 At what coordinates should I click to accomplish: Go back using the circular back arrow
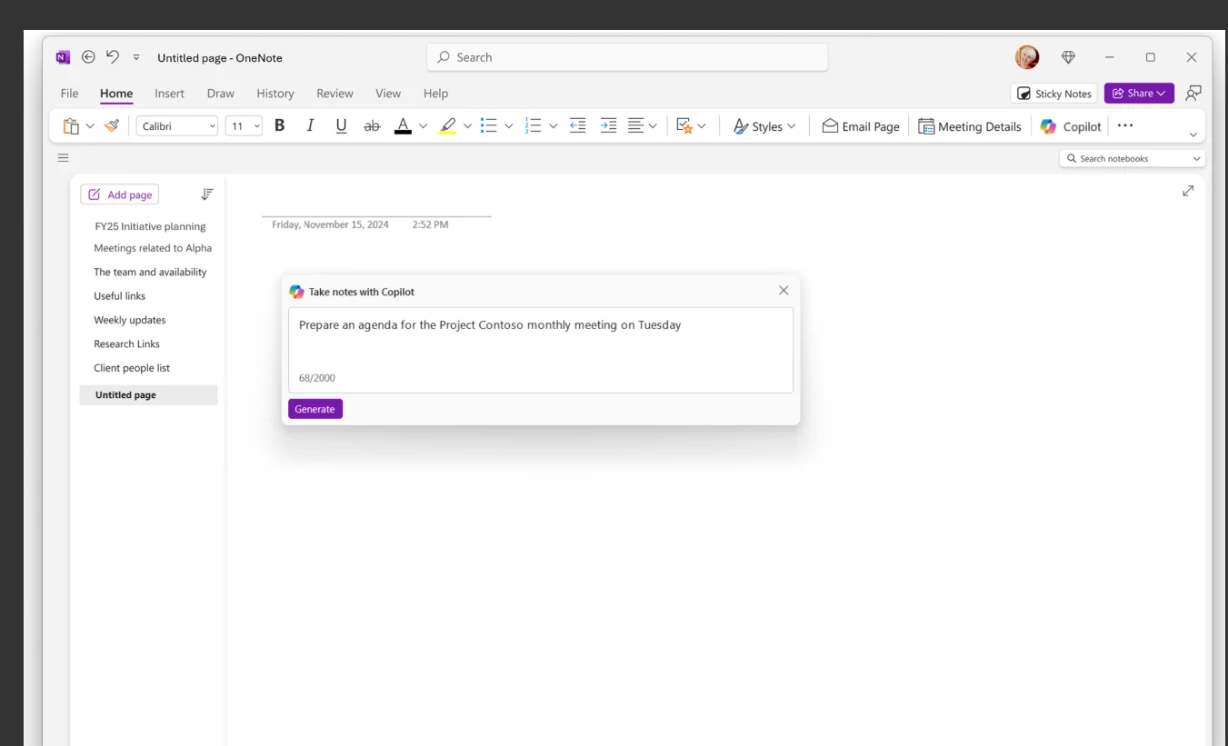click(88, 57)
